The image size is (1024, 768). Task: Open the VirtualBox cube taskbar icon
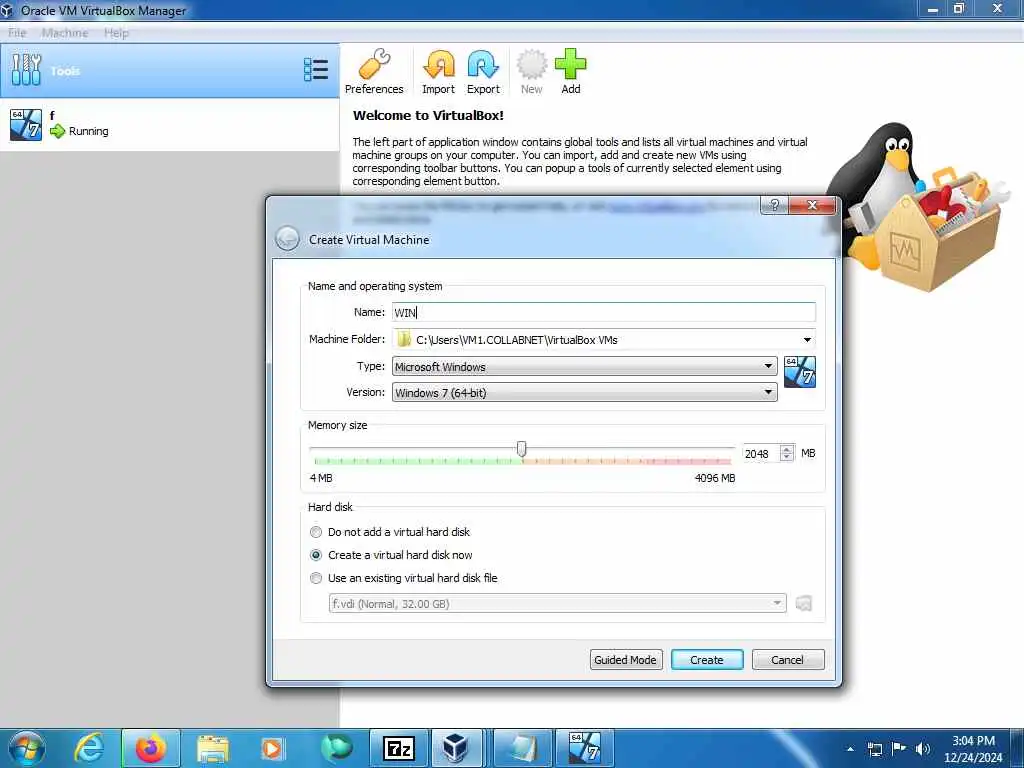(x=455, y=748)
